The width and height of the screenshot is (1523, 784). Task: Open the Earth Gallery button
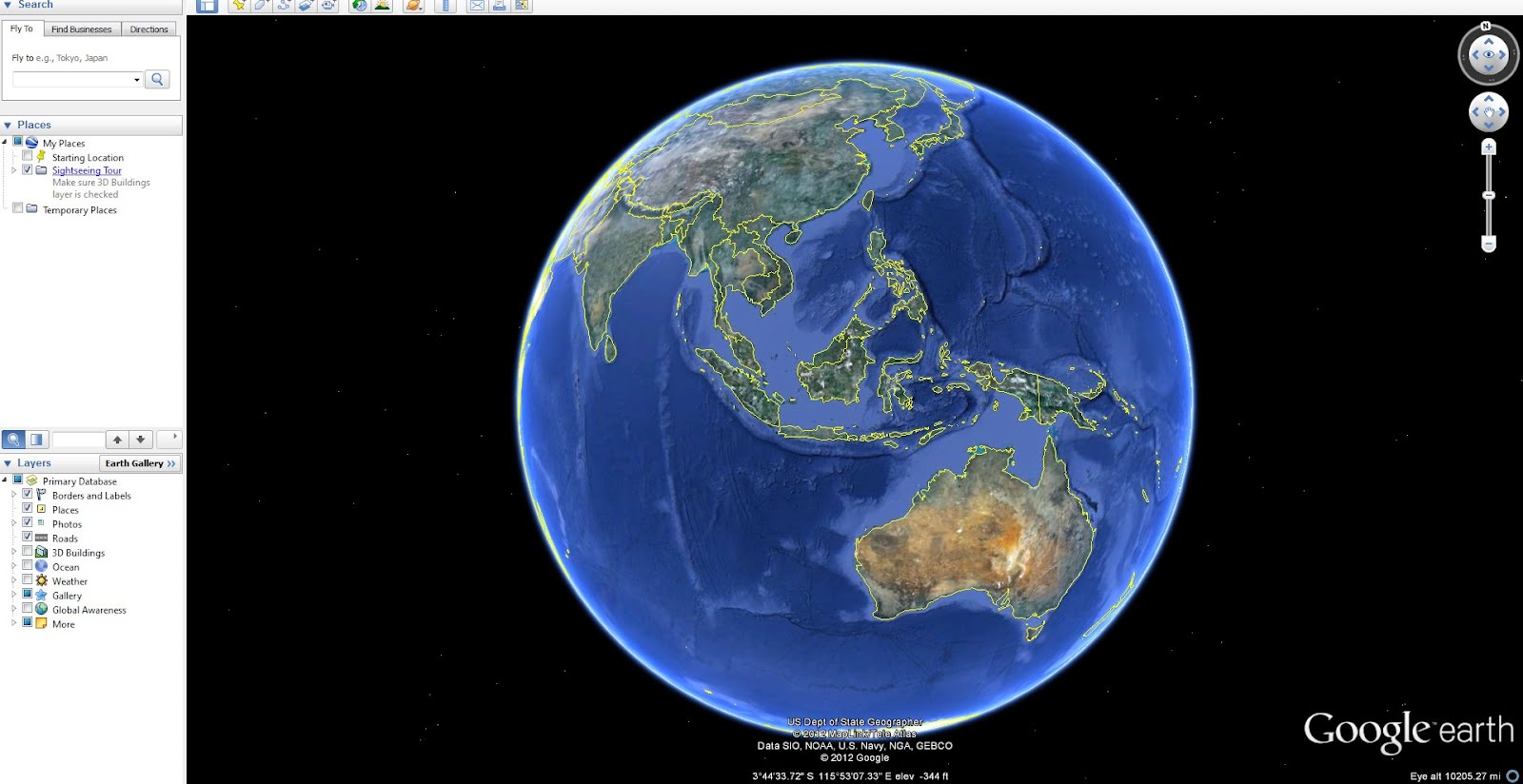[x=140, y=463]
